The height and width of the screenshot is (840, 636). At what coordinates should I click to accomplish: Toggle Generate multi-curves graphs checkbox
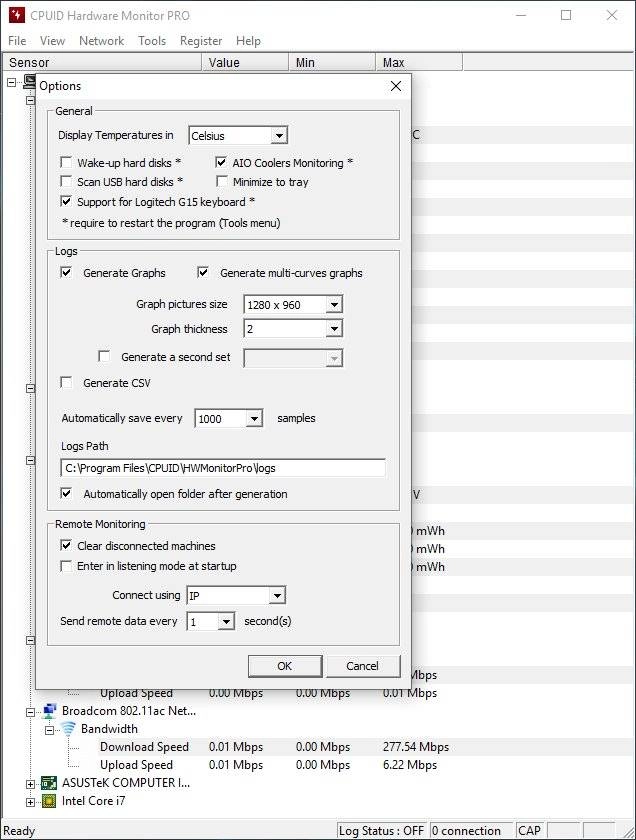click(203, 272)
